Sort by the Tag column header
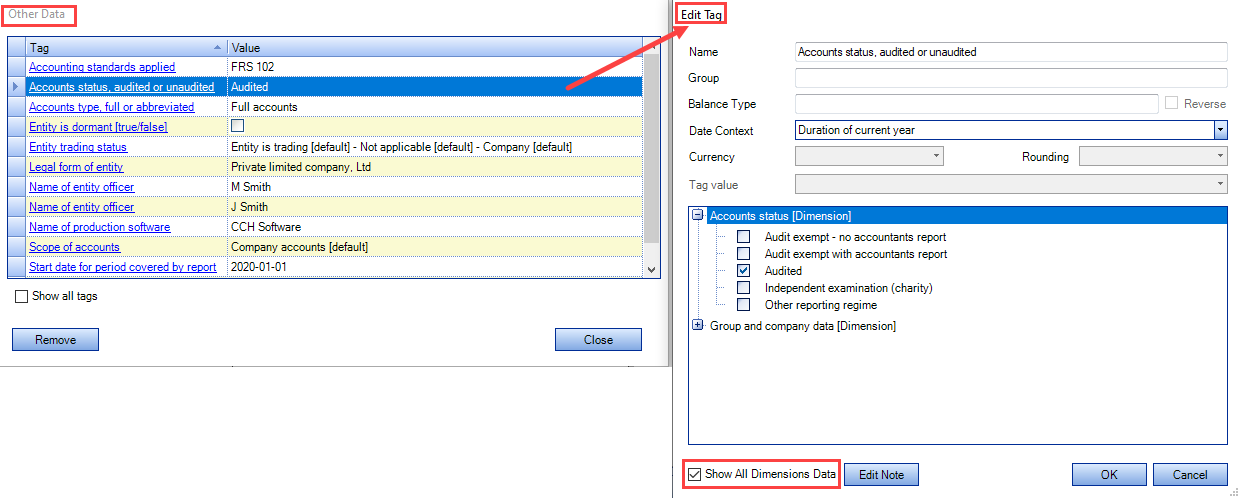1239x498 pixels. coord(127,47)
